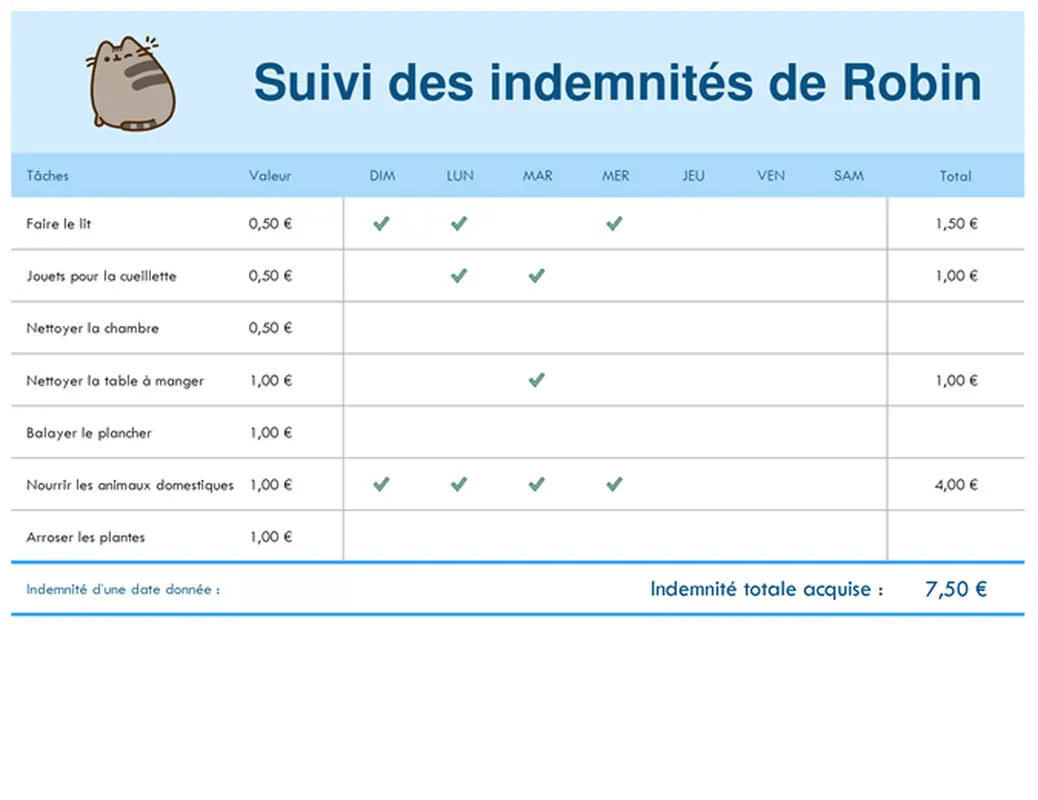Toggle the DIM checkmark for Faire le lit

tap(380, 223)
